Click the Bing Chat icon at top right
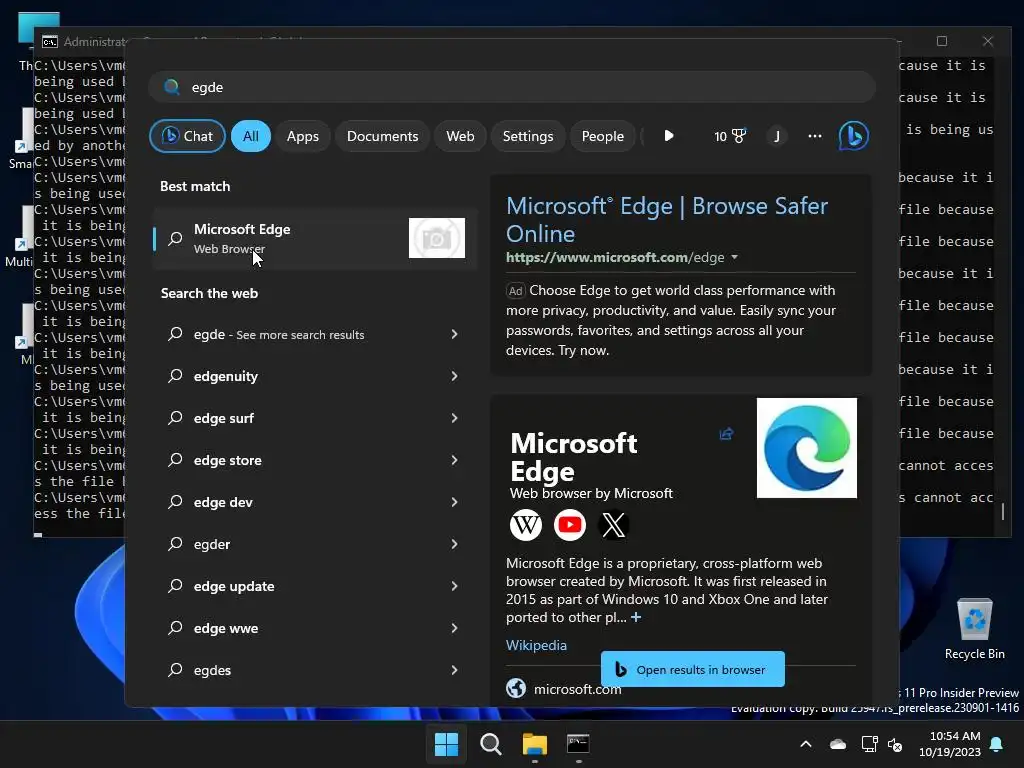The height and width of the screenshot is (768, 1024). [853, 136]
